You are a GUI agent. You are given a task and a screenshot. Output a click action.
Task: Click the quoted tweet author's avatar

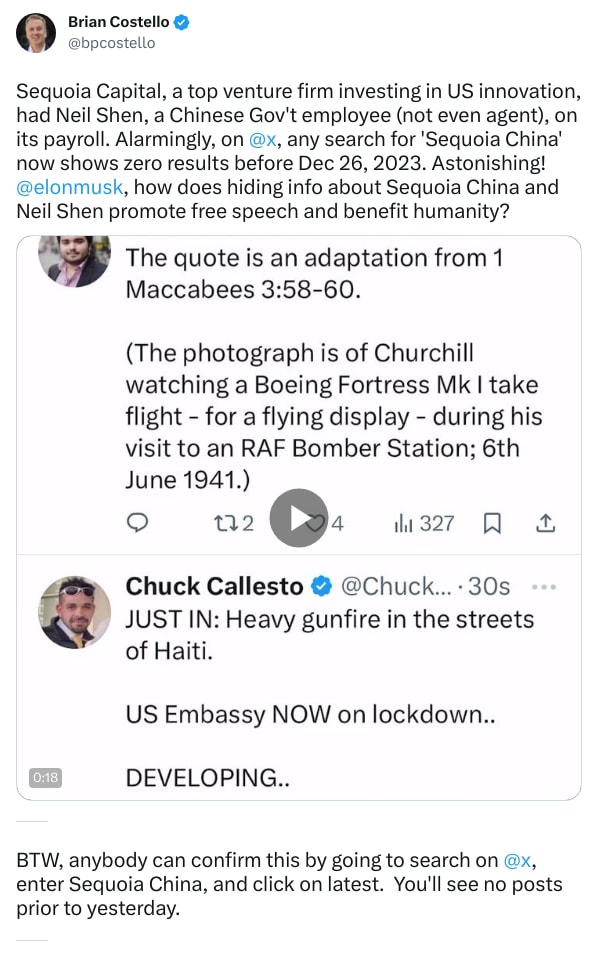74,260
